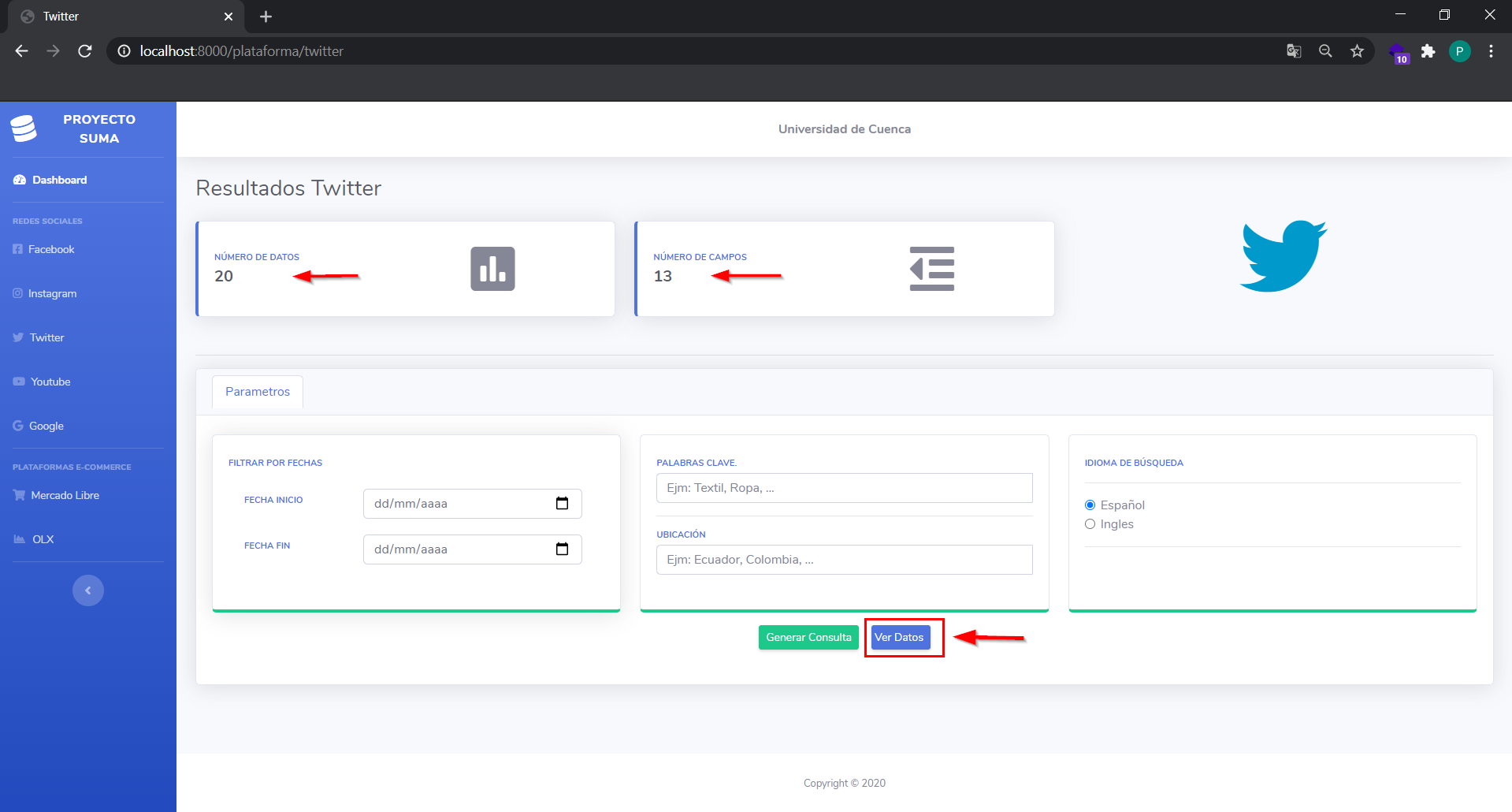1512x812 pixels.
Task: Open the extensions puzzle piece icon
Action: pyautogui.click(x=1428, y=51)
